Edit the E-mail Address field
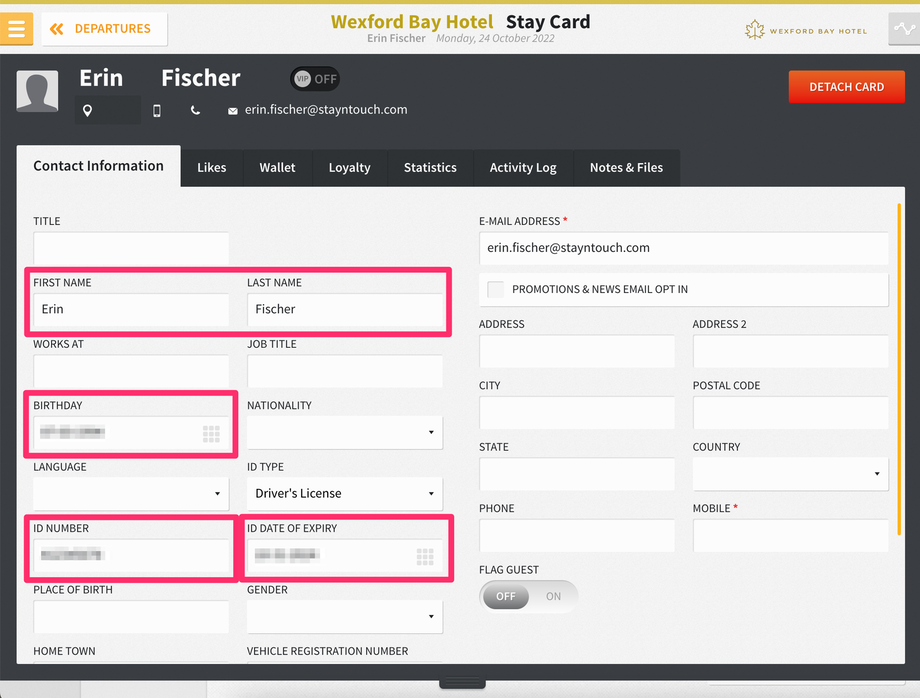 coord(684,248)
